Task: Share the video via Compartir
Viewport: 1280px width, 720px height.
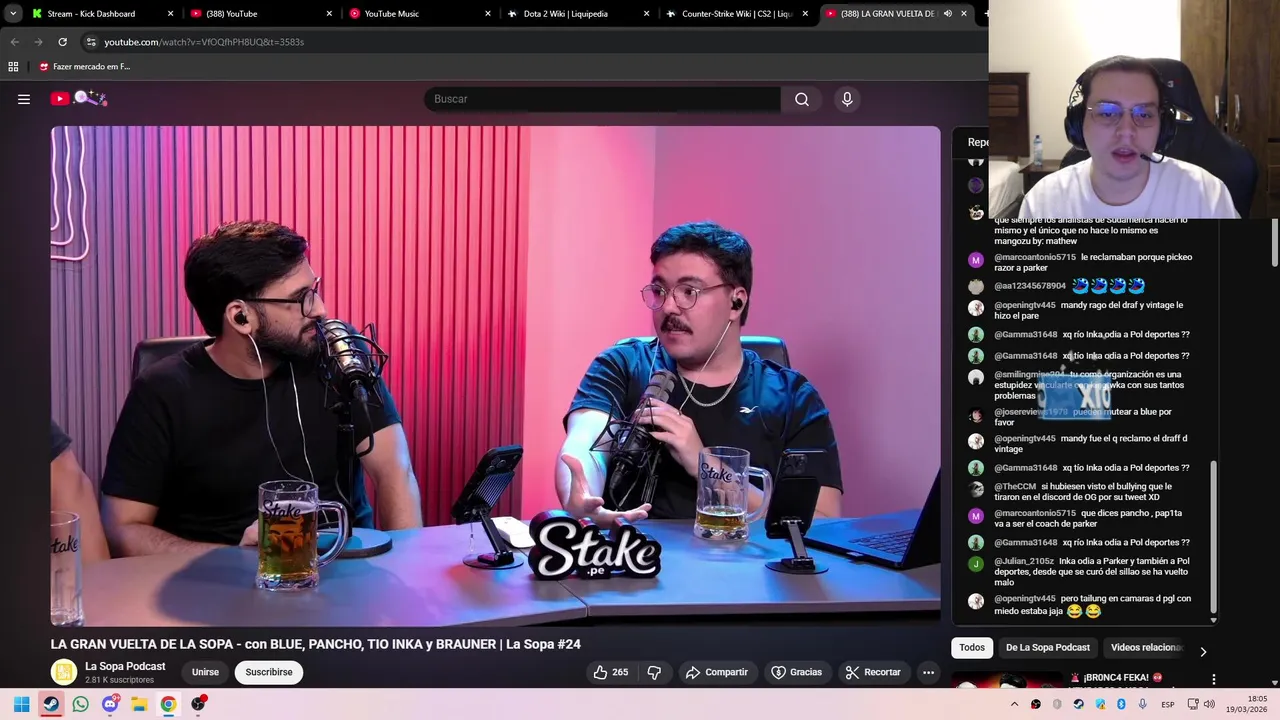Action: (x=717, y=672)
